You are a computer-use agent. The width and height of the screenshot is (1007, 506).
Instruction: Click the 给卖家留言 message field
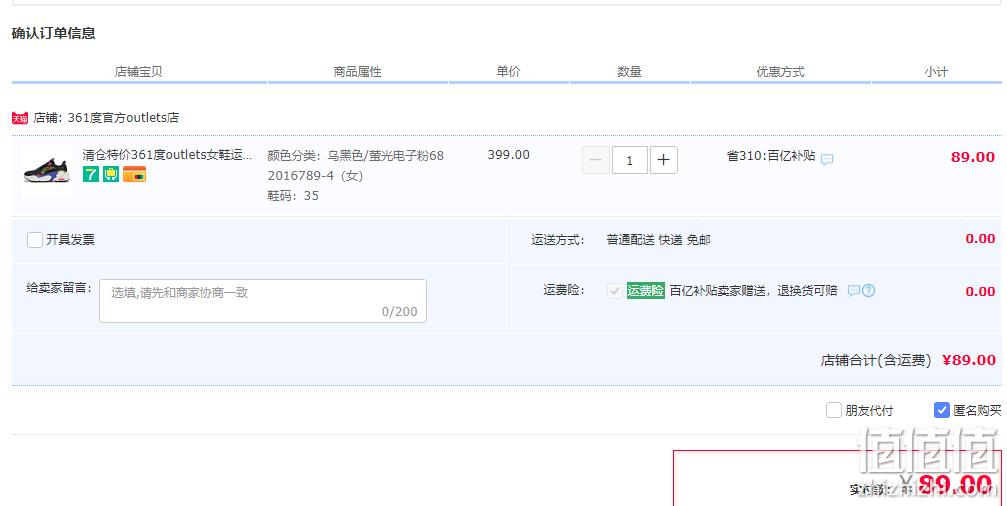(x=263, y=301)
